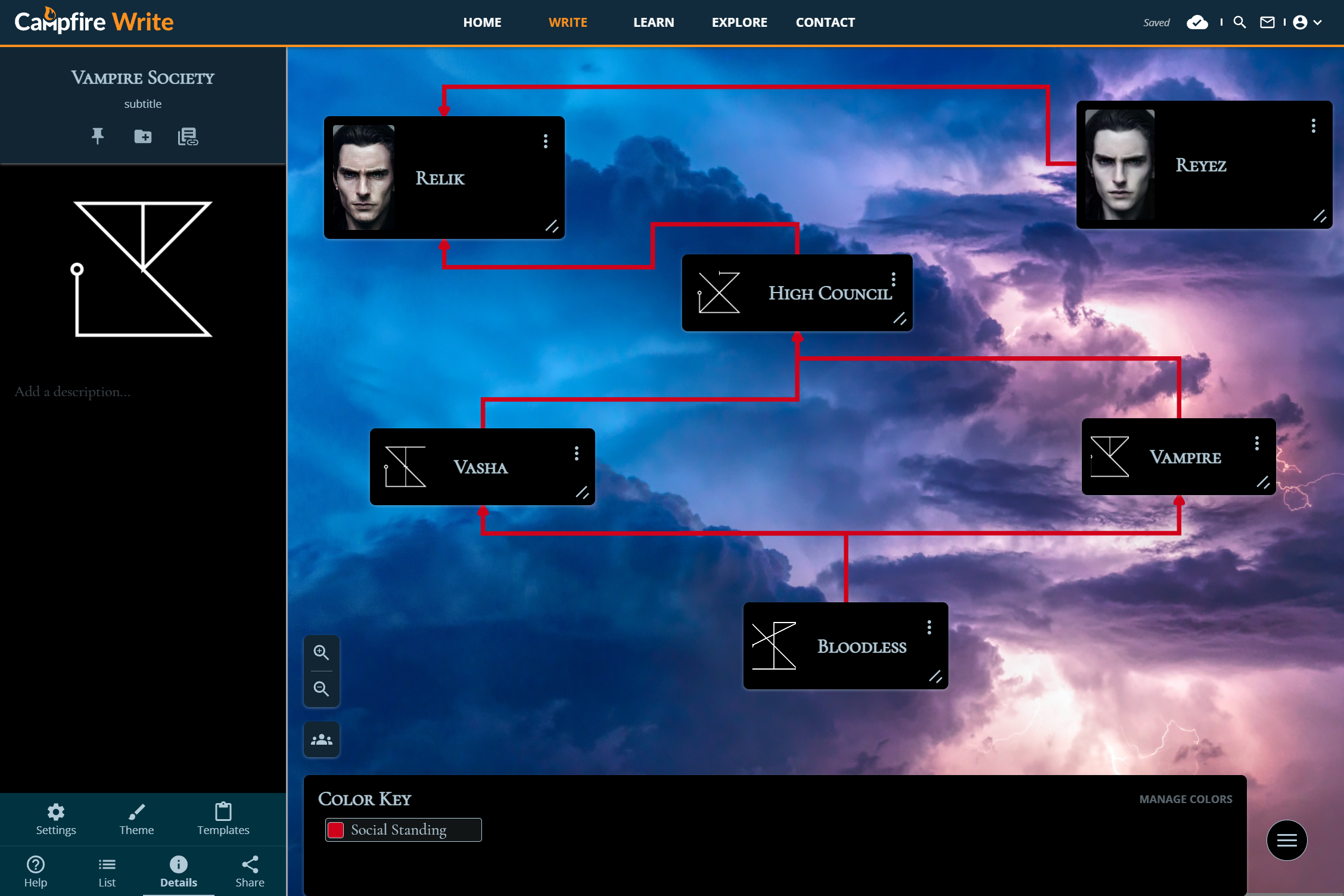Zoom out on the relationship canvas
Viewport: 1344px width, 896px height.
(x=322, y=689)
